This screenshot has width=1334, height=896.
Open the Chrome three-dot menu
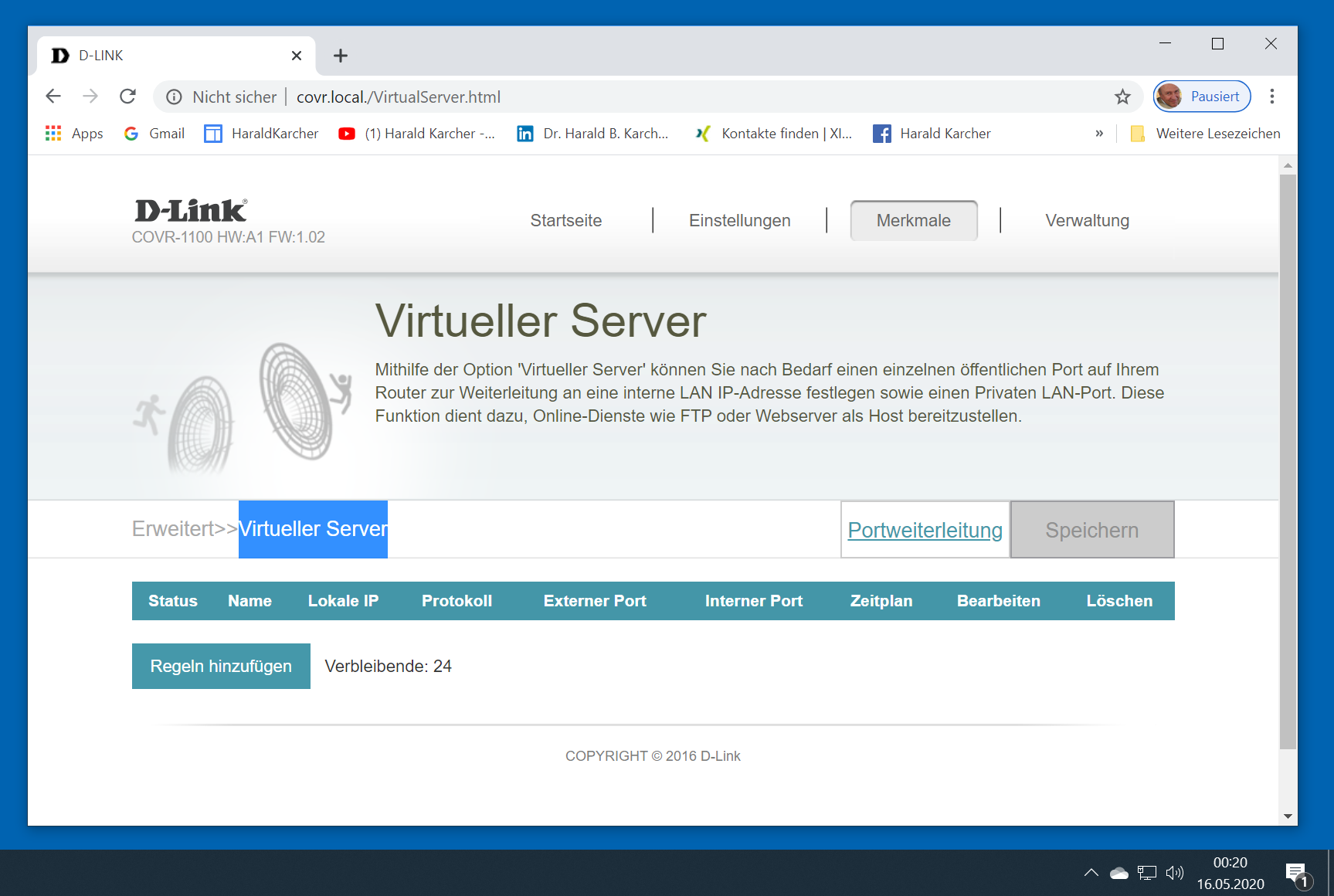[x=1271, y=97]
